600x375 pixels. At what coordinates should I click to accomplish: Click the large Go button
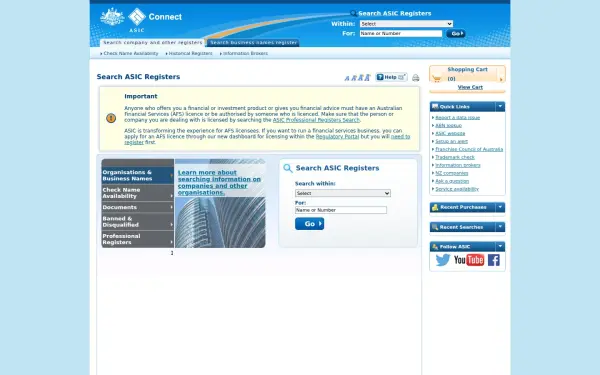310,224
